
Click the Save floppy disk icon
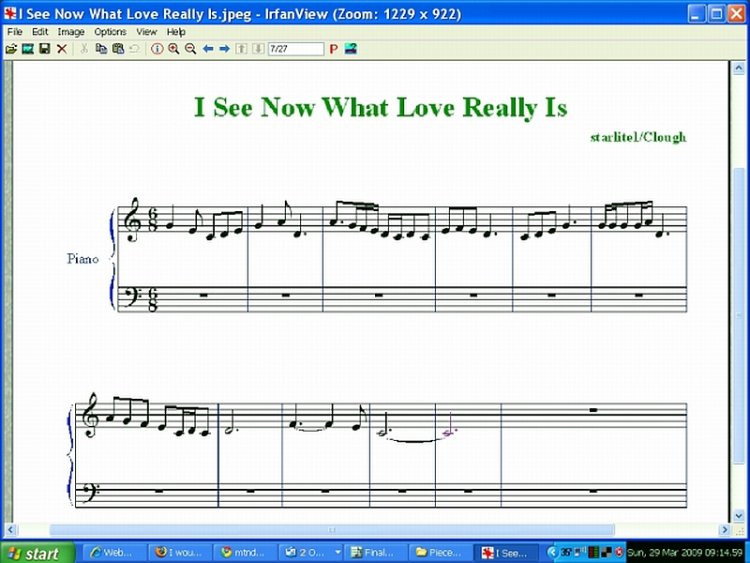(44, 48)
